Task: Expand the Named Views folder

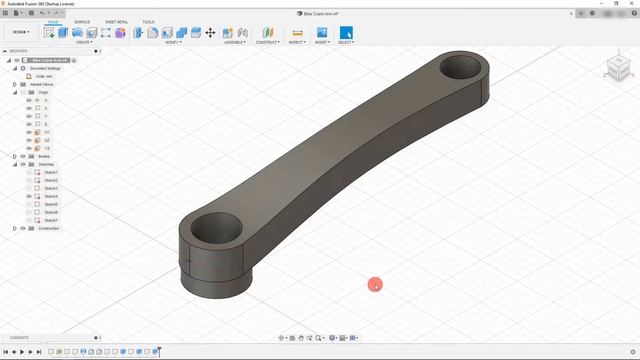Action: tap(15, 84)
